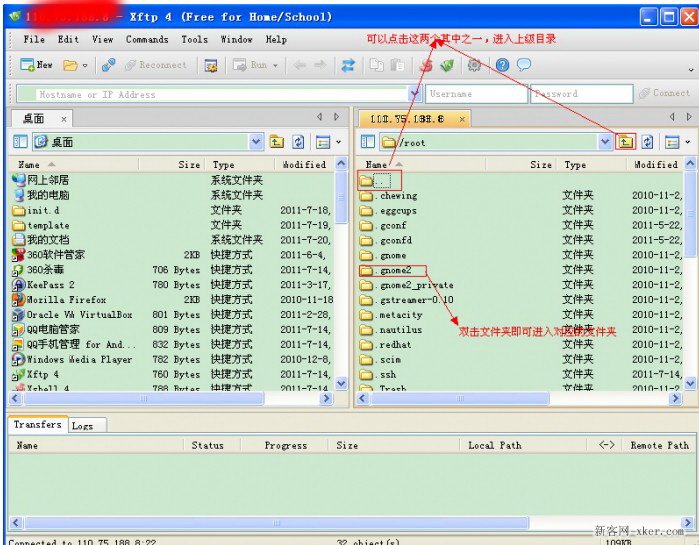Click the blue synchronize arrows toolbar icon

(x=348, y=65)
